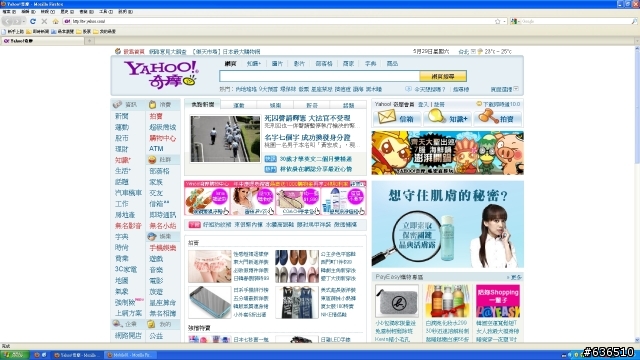Screen dimensions: 640x360
Task: Select the 網頁 search category tab
Action: pos(230,64)
